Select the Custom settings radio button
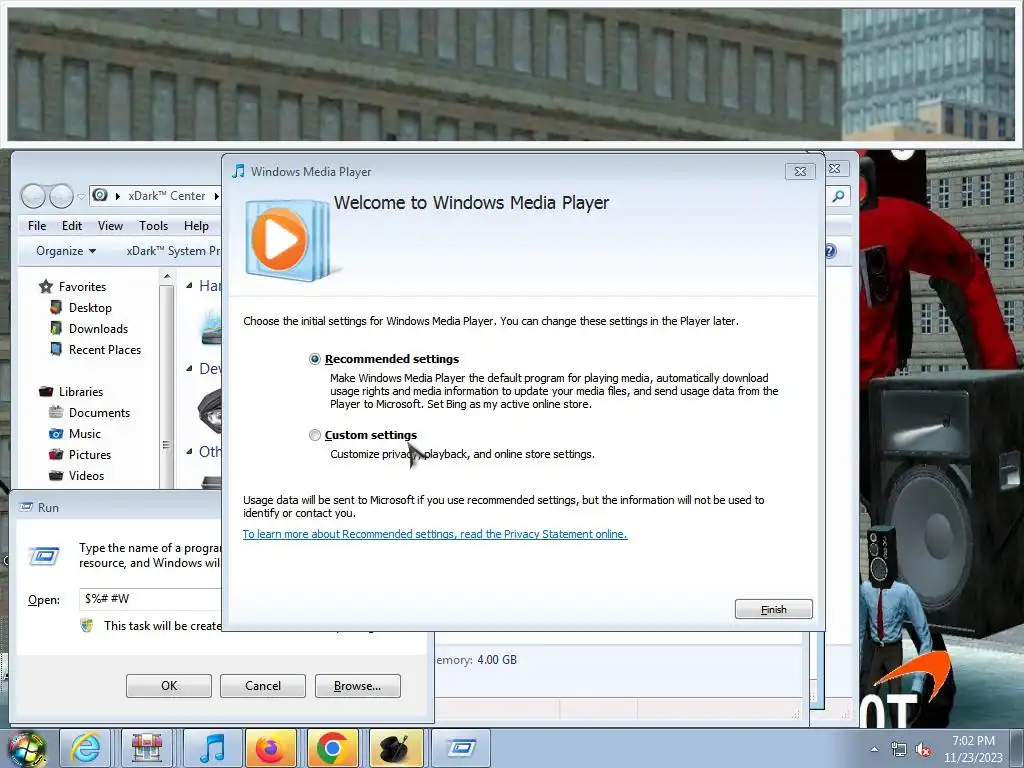Screen dimensions: 1024x768 click(315, 435)
